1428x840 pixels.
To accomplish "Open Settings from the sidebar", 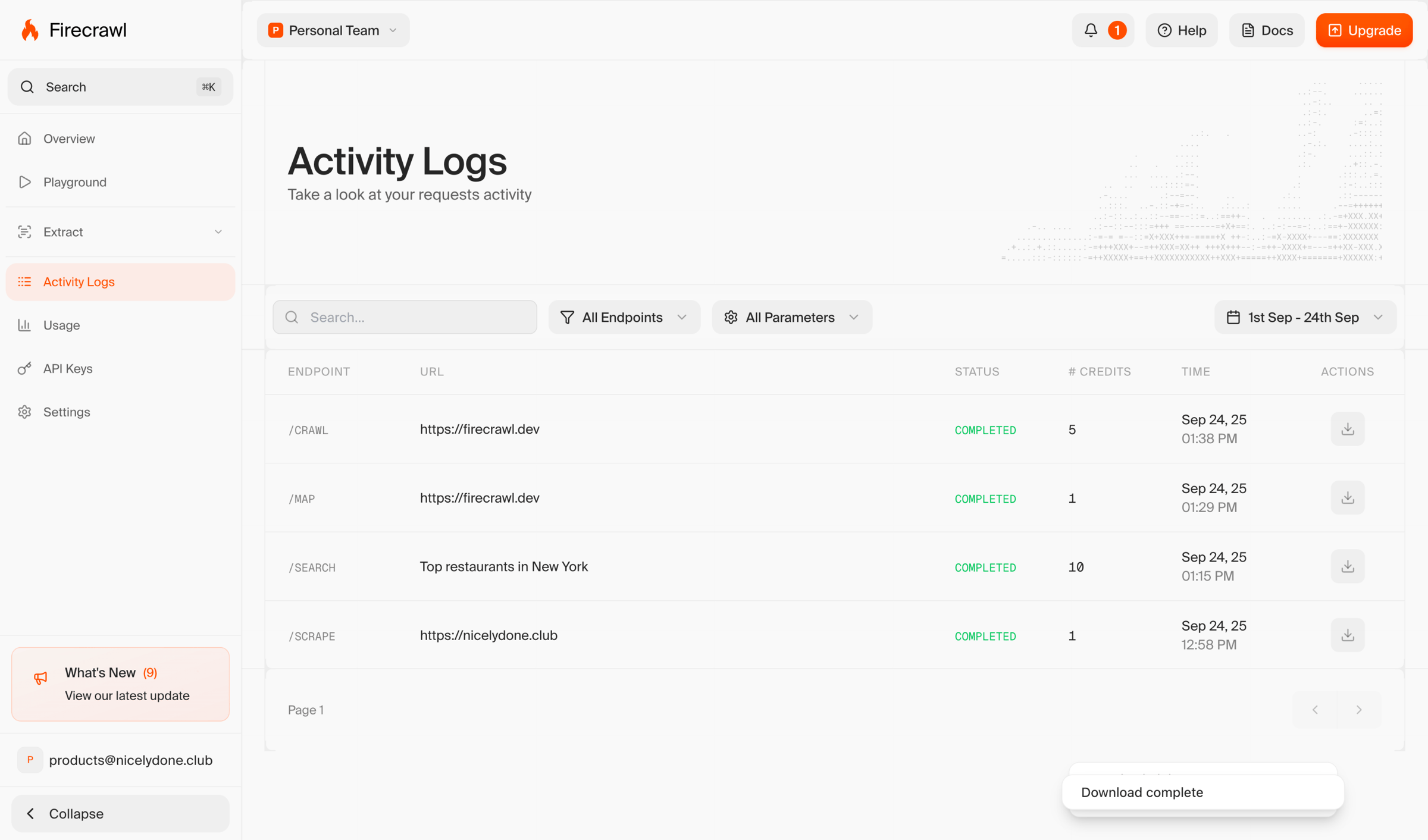I will (x=120, y=412).
